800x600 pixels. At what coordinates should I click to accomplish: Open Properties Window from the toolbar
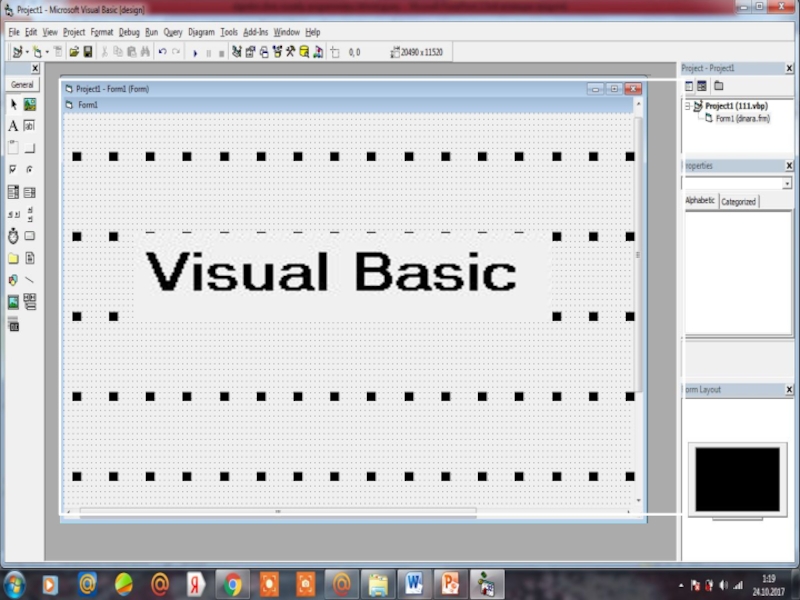(250, 52)
